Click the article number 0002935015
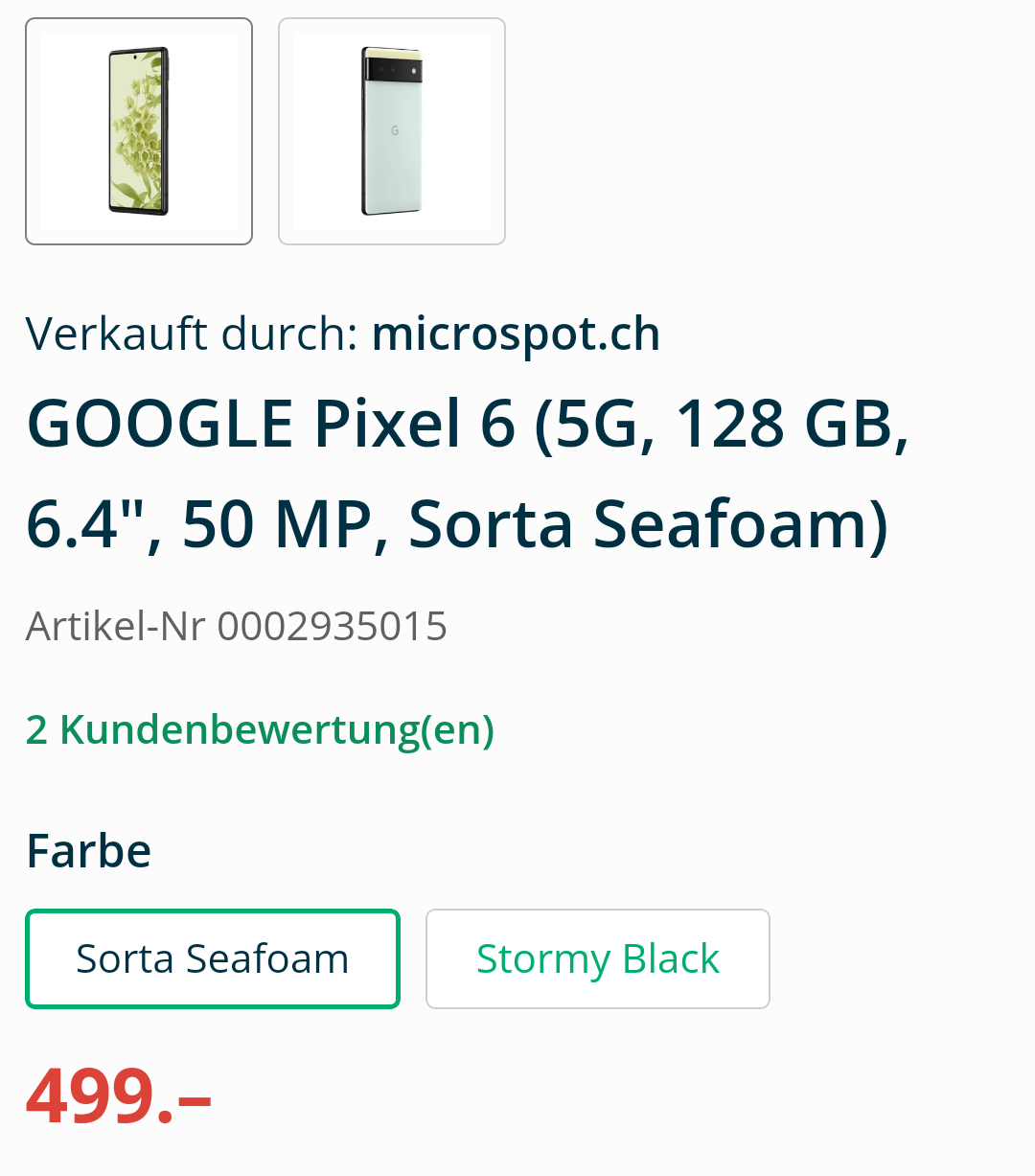This screenshot has height=1176, width=1035. [333, 627]
